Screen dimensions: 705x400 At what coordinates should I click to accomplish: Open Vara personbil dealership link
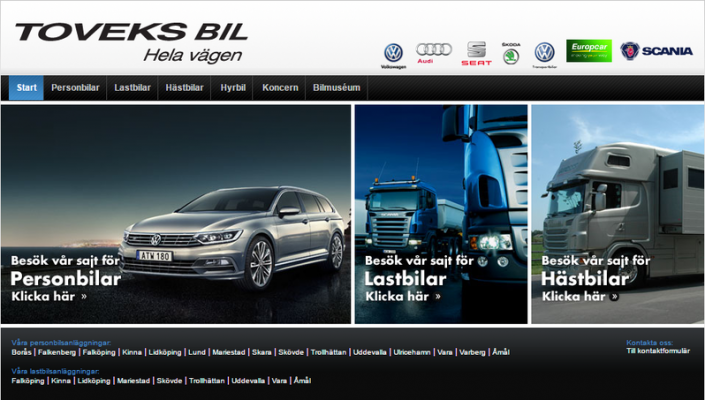coord(445,352)
